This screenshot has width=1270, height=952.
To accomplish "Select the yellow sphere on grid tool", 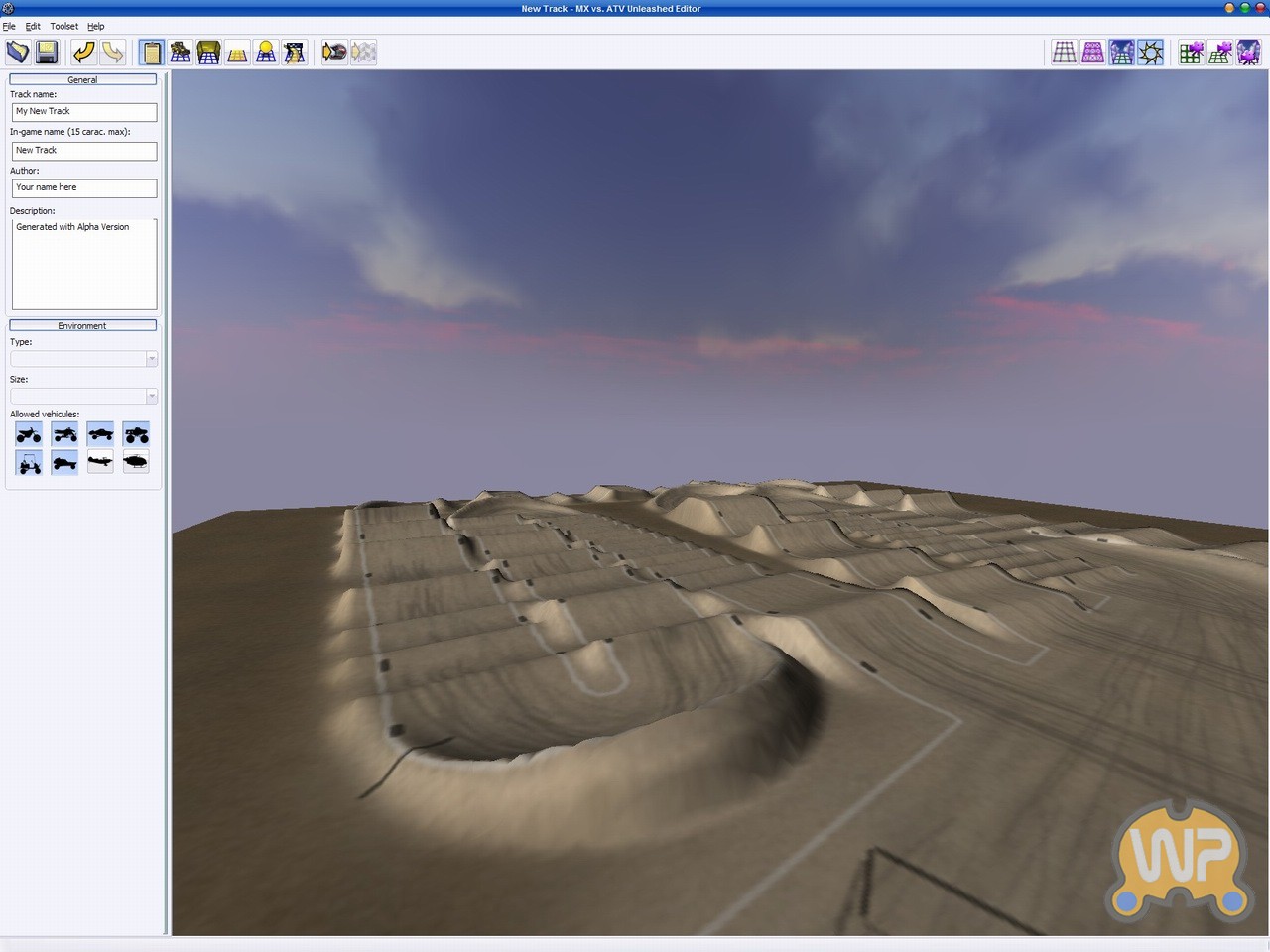I will (266, 52).
